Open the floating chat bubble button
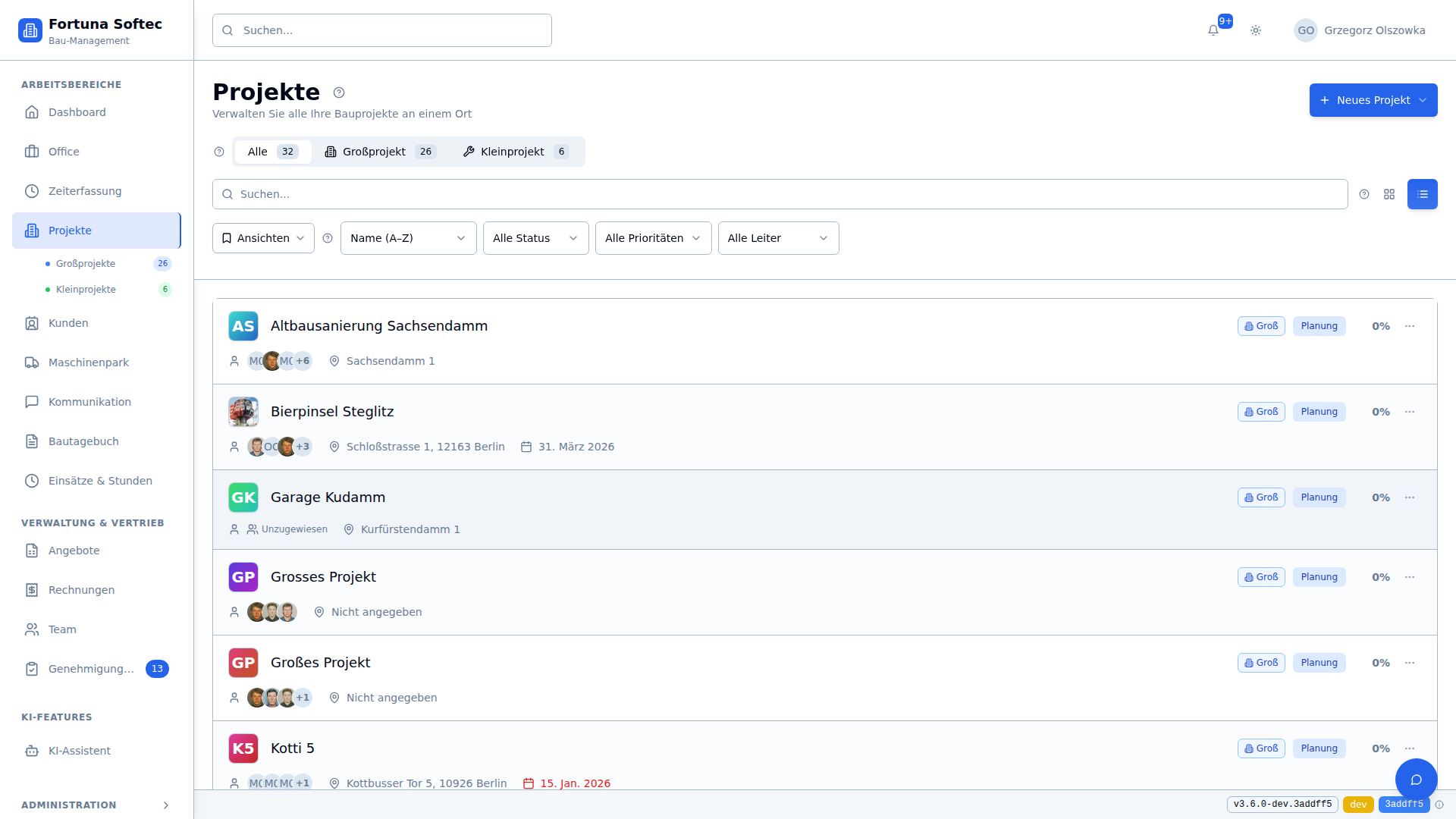 click(1416, 780)
